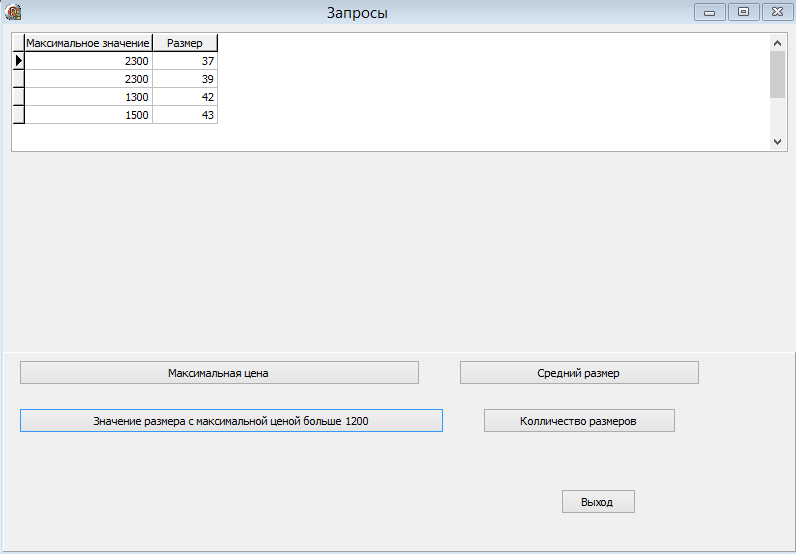Click the Максимальное значение column header
This screenshot has height=554, width=796.
click(88, 43)
